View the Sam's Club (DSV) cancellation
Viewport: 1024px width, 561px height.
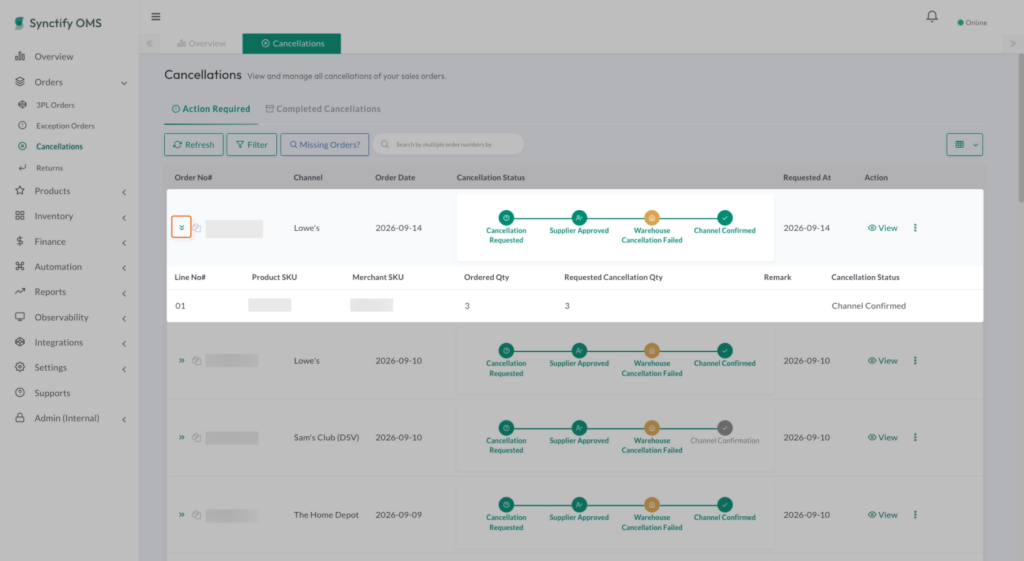point(882,438)
